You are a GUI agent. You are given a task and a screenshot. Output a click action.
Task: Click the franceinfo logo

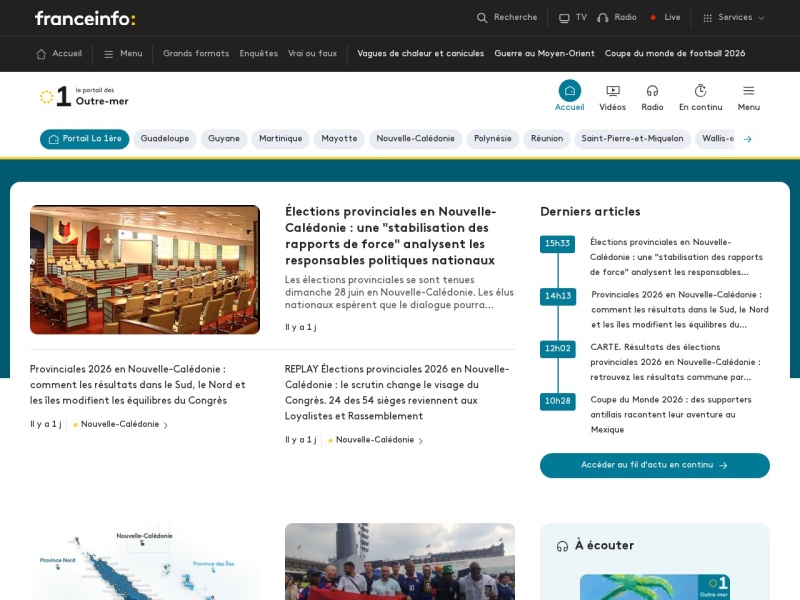point(85,18)
